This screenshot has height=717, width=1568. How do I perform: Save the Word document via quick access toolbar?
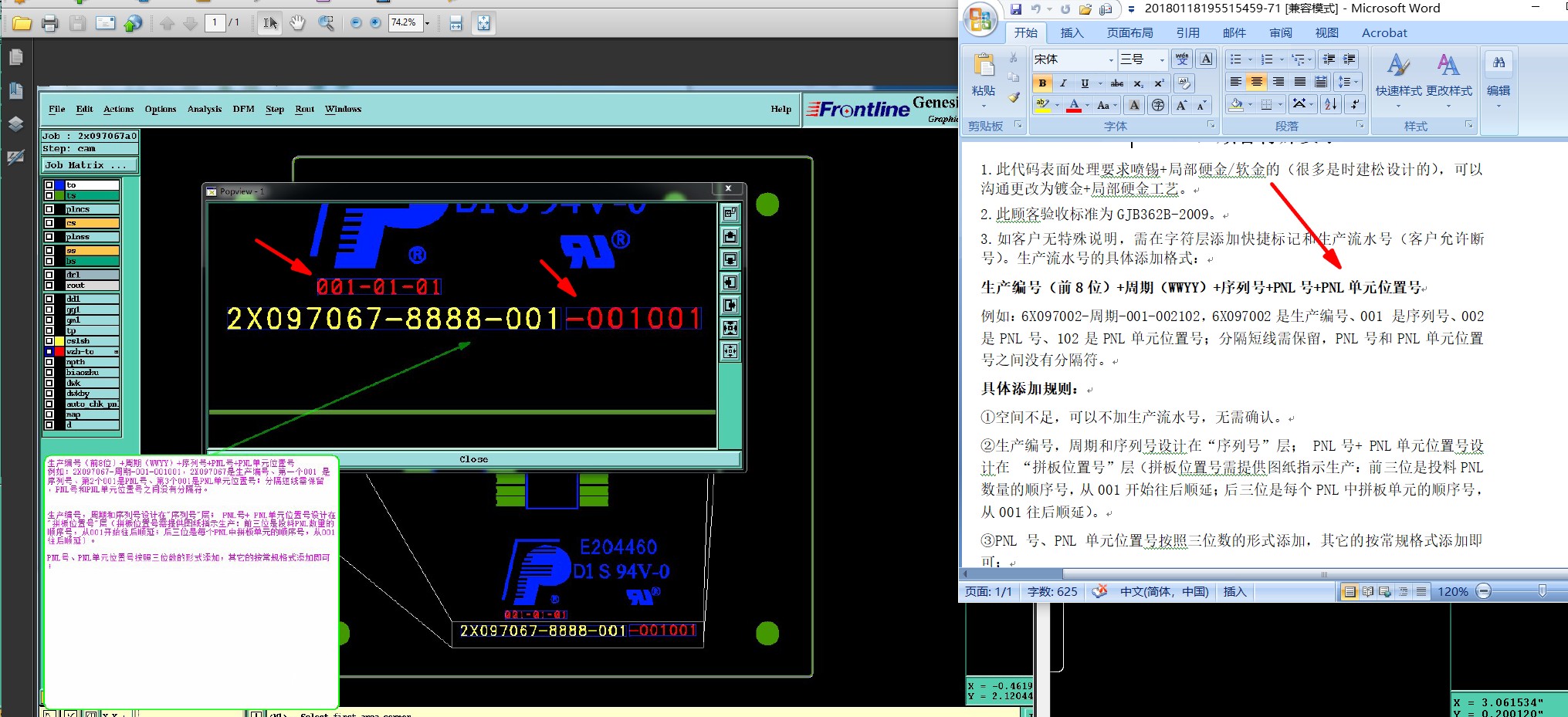click(1016, 9)
